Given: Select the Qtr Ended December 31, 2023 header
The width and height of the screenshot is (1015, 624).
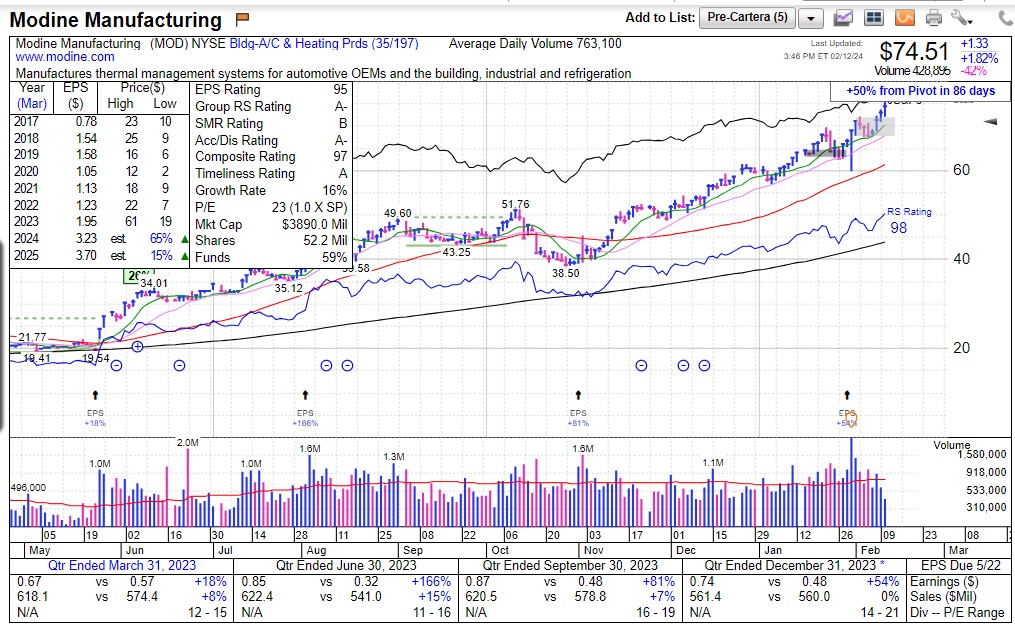Looking at the screenshot, I should click(795, 565).
